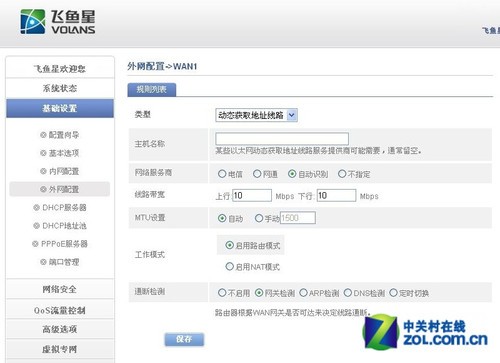This screenshot has width=500, height=363.
Task: Click the bullet icon beside DHCP地址池
Action: (x=36, y=226)
